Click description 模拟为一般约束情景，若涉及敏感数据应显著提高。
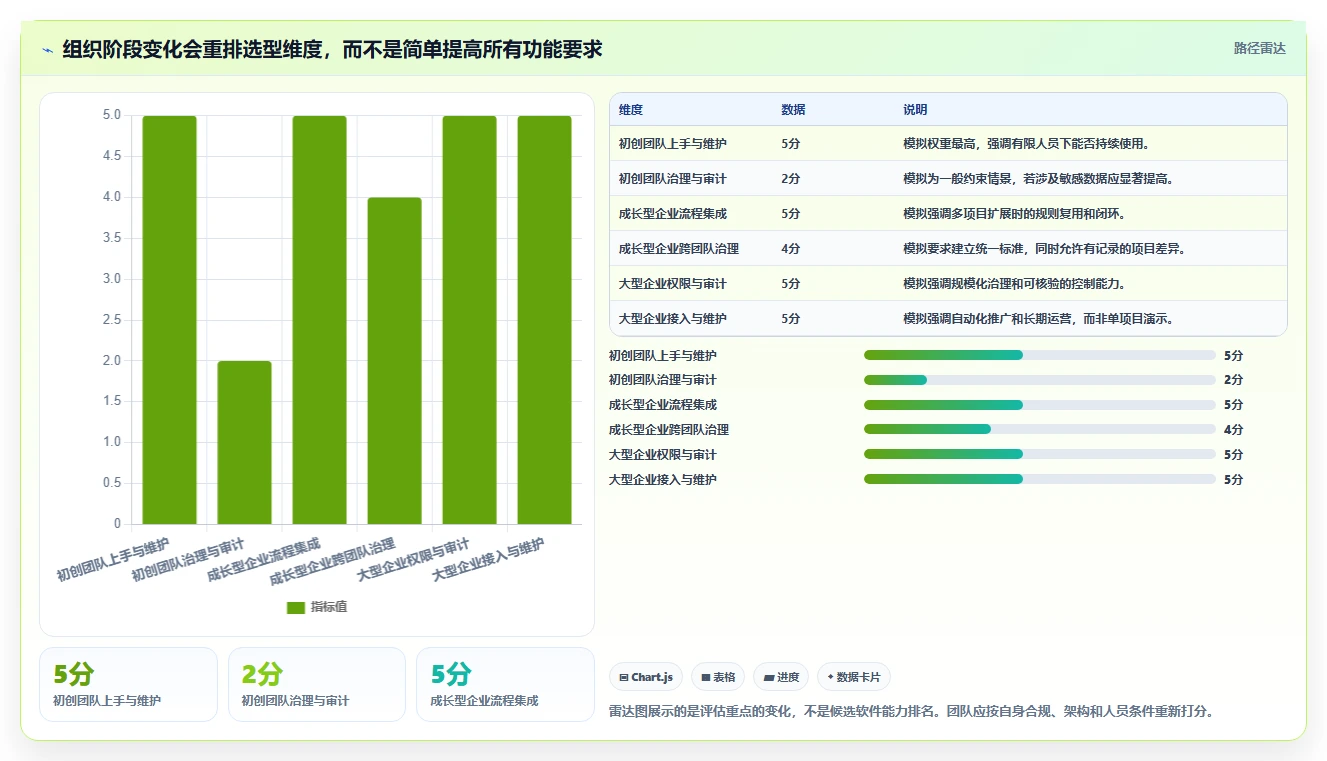 click(x=1039, y=179)
